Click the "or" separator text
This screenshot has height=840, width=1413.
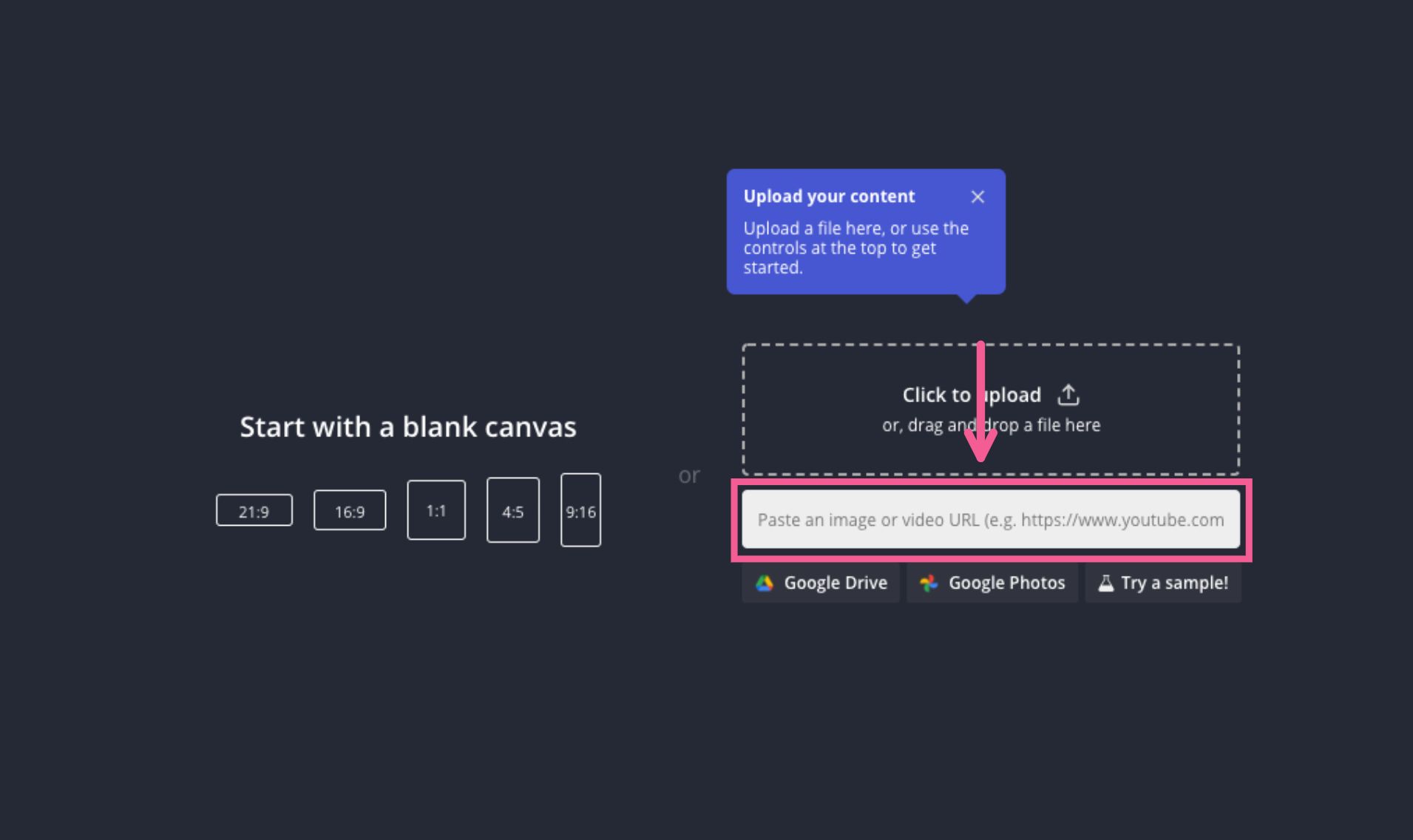tap(688, 475)
